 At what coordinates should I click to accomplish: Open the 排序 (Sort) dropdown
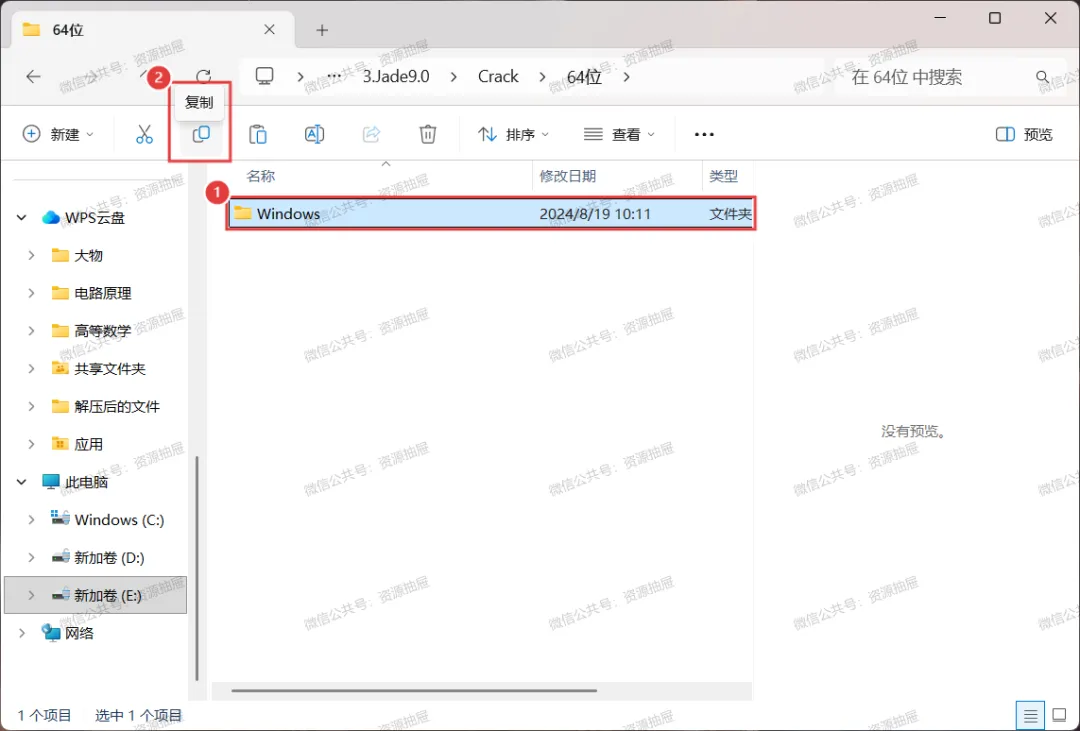(x=513, y=134)
